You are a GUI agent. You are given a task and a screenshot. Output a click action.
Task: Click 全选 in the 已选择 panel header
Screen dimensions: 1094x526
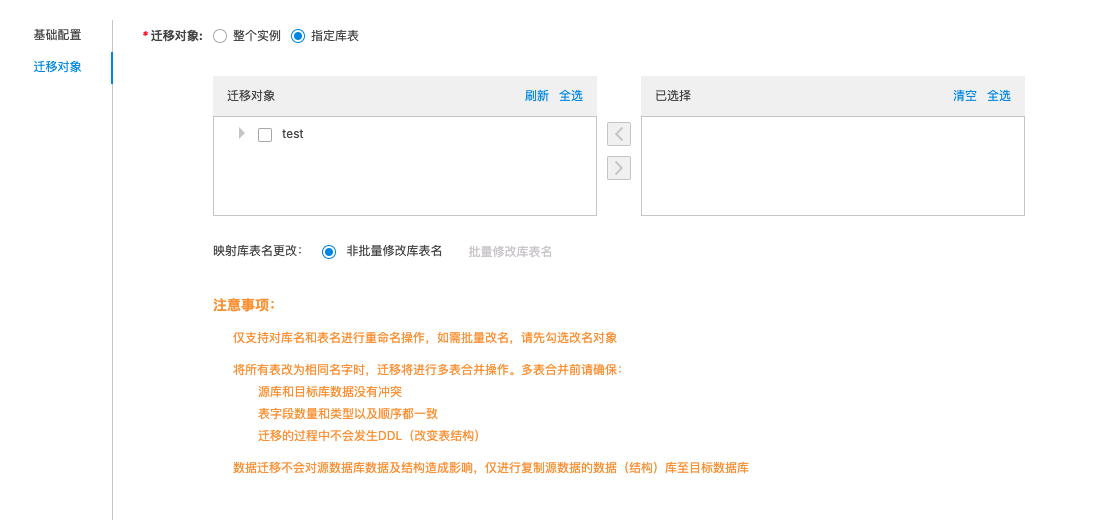(x=999, y=96)
